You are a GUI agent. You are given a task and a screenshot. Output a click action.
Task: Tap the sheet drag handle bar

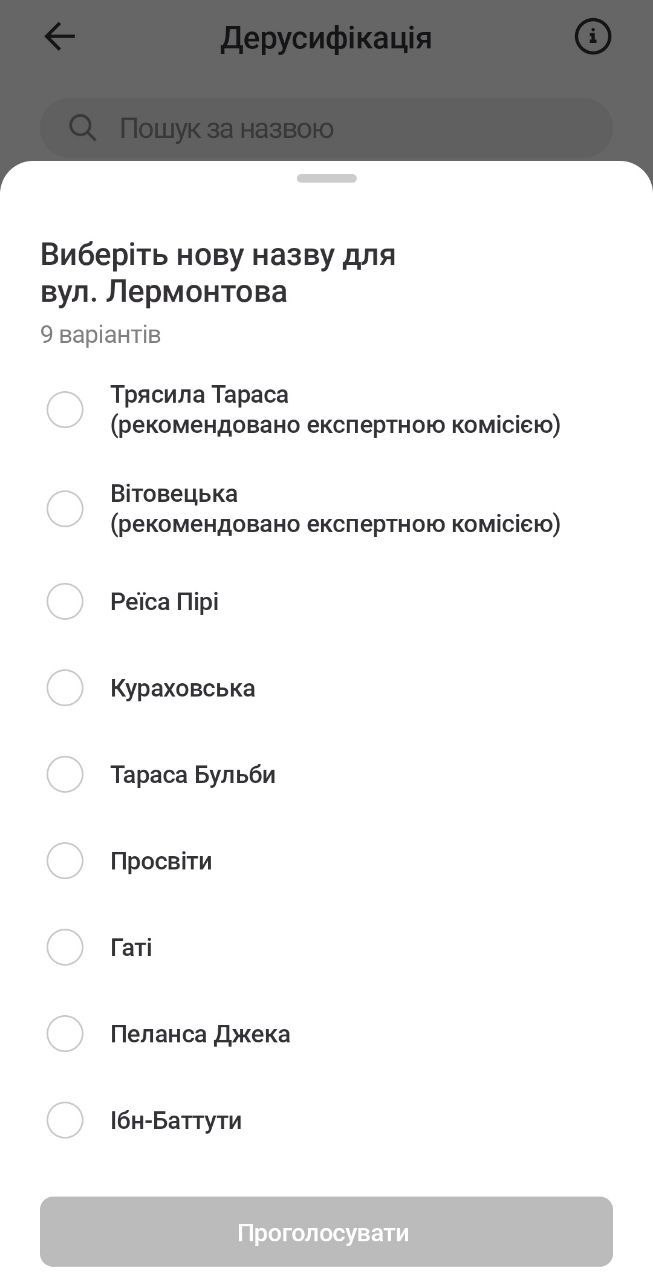(326, 178)
